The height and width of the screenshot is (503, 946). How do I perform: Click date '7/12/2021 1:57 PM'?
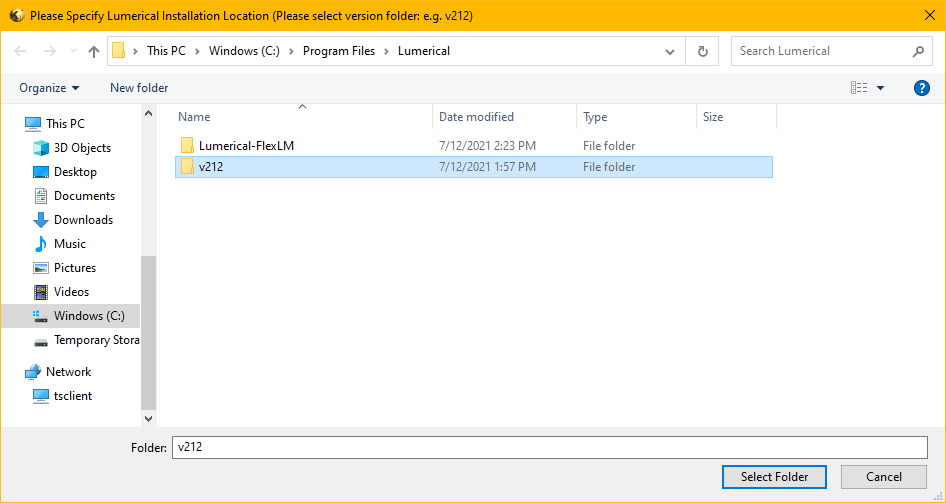(x=487, y=167)
